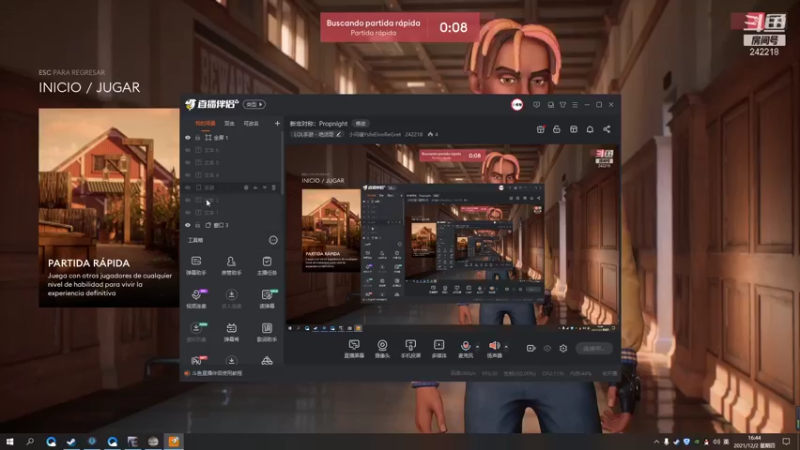Open the user avatar in title bar
800x450 pixels.
pos(517,105)
